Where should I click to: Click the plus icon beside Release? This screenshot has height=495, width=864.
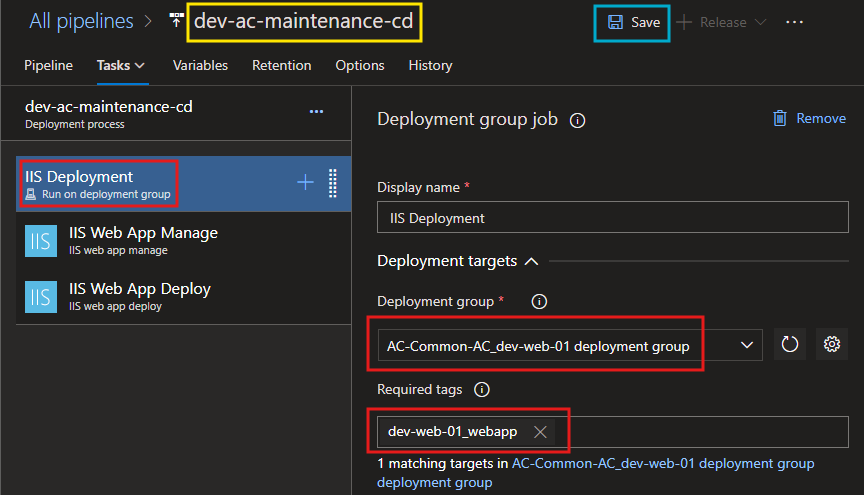point(683,23)
